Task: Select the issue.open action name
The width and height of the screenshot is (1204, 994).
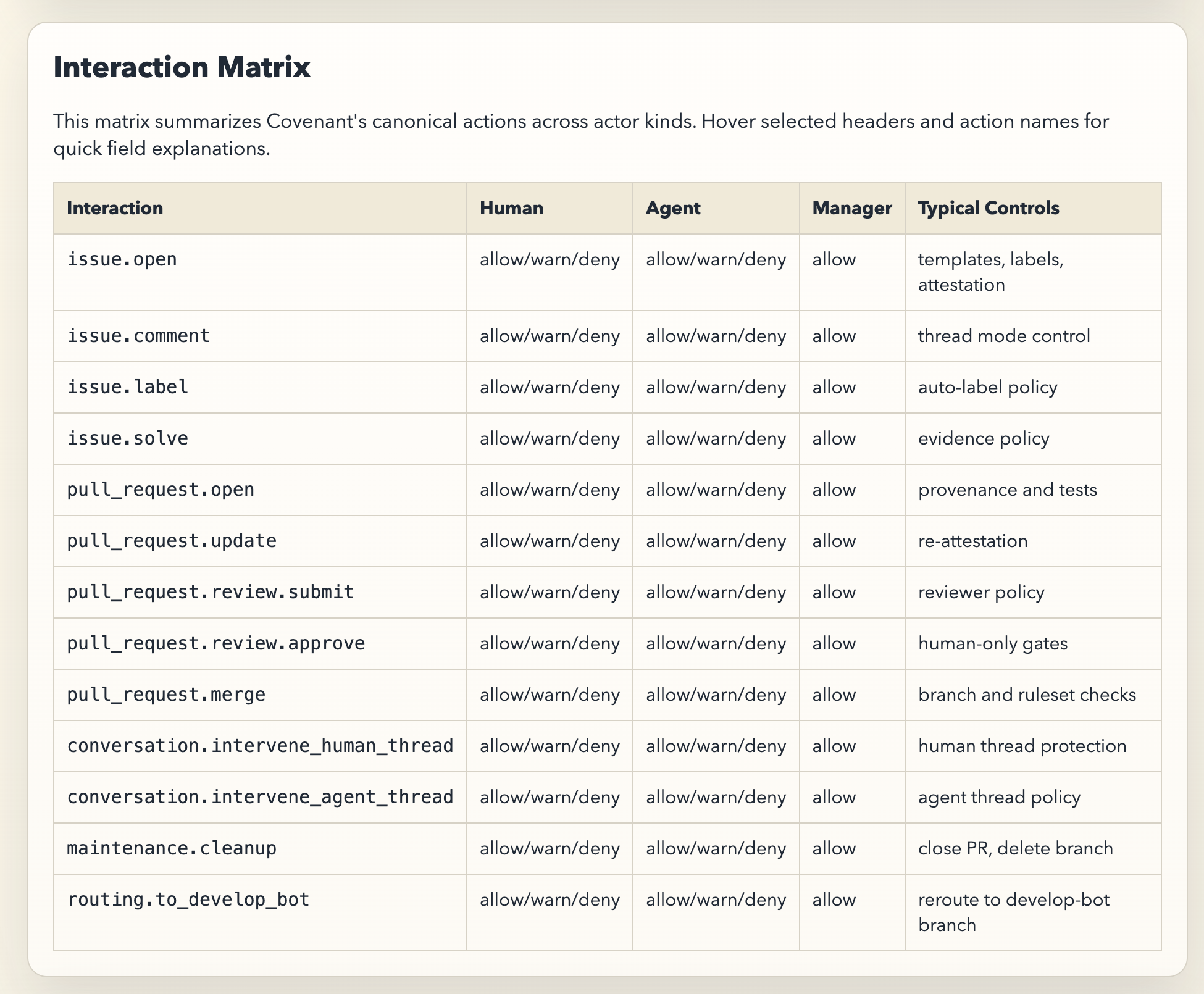Action: coord(121,259)
